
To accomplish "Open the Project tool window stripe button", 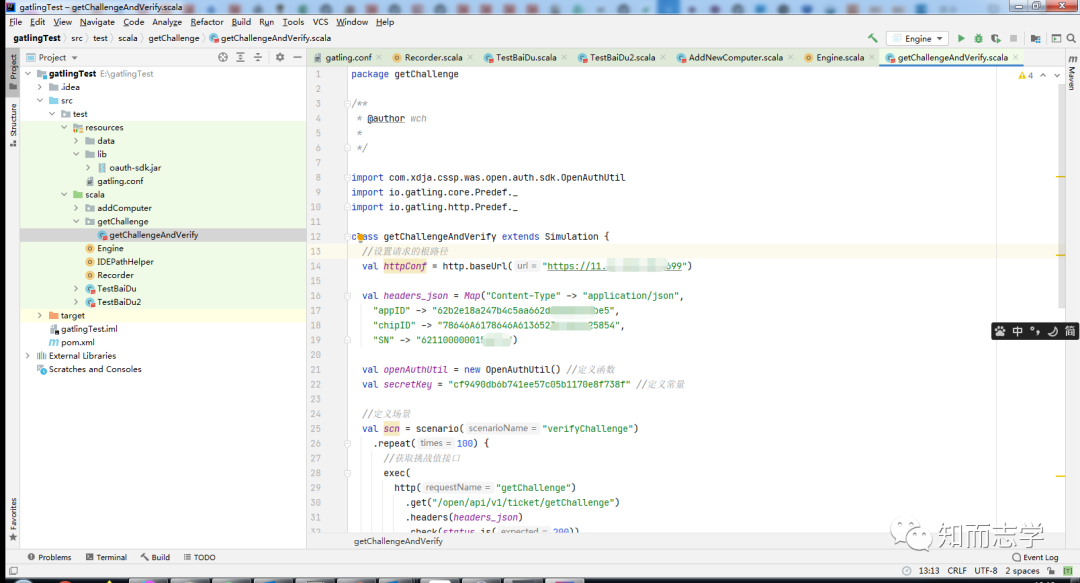I will click(x=12, y=72).
